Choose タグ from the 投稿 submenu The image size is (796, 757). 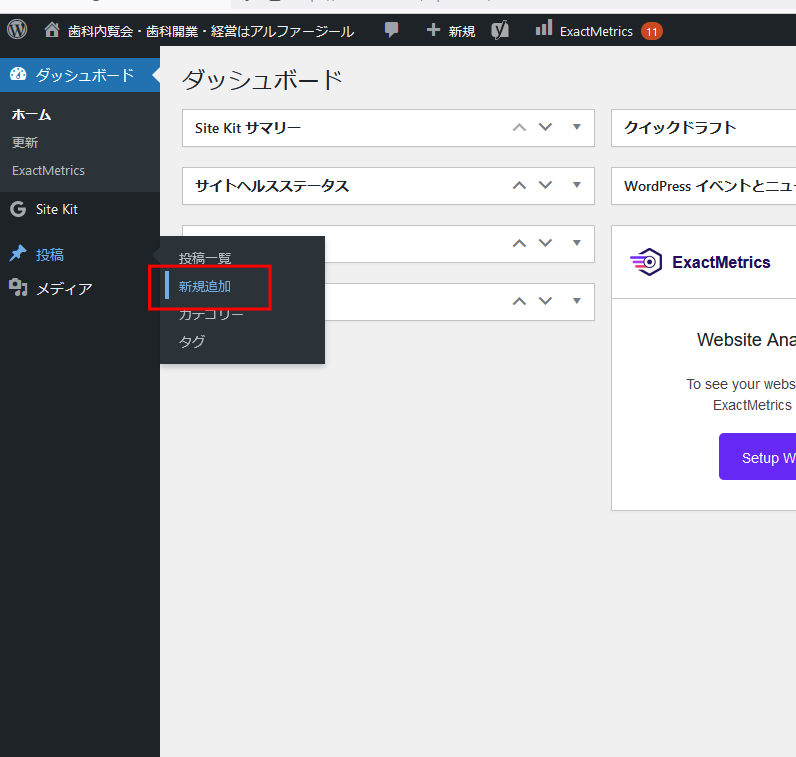192,341
